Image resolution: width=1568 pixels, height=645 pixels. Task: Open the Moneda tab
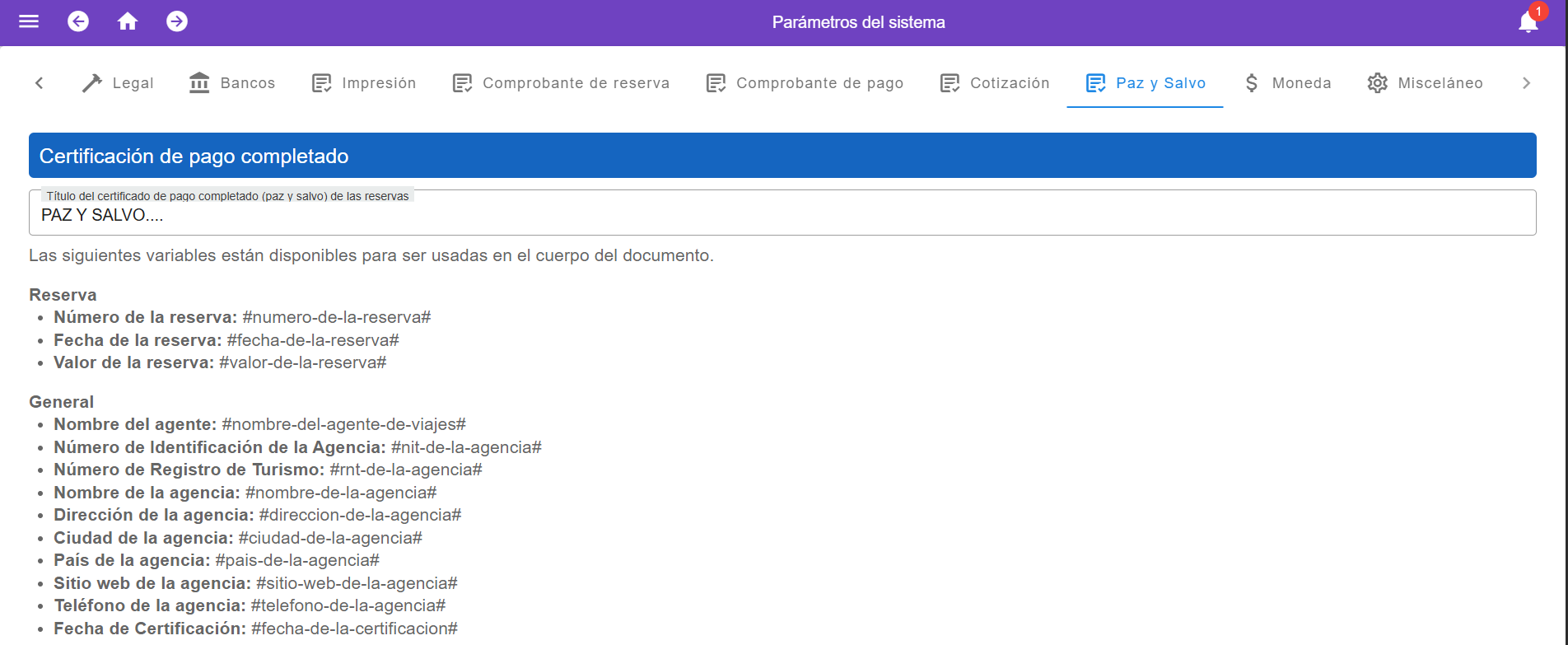coord(1287,83)
